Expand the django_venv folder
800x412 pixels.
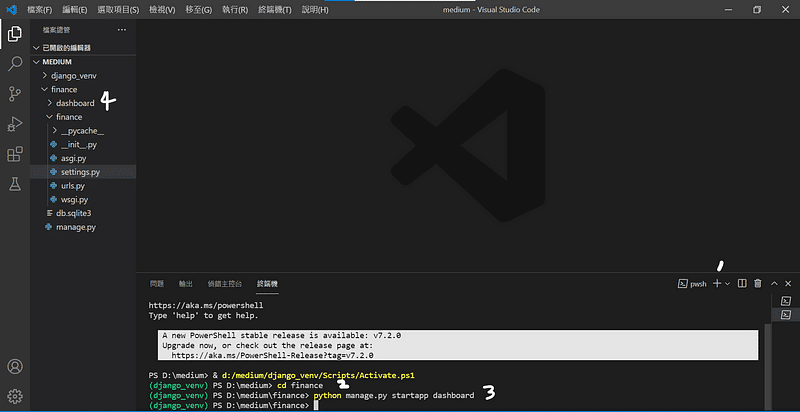coord(74,75)
